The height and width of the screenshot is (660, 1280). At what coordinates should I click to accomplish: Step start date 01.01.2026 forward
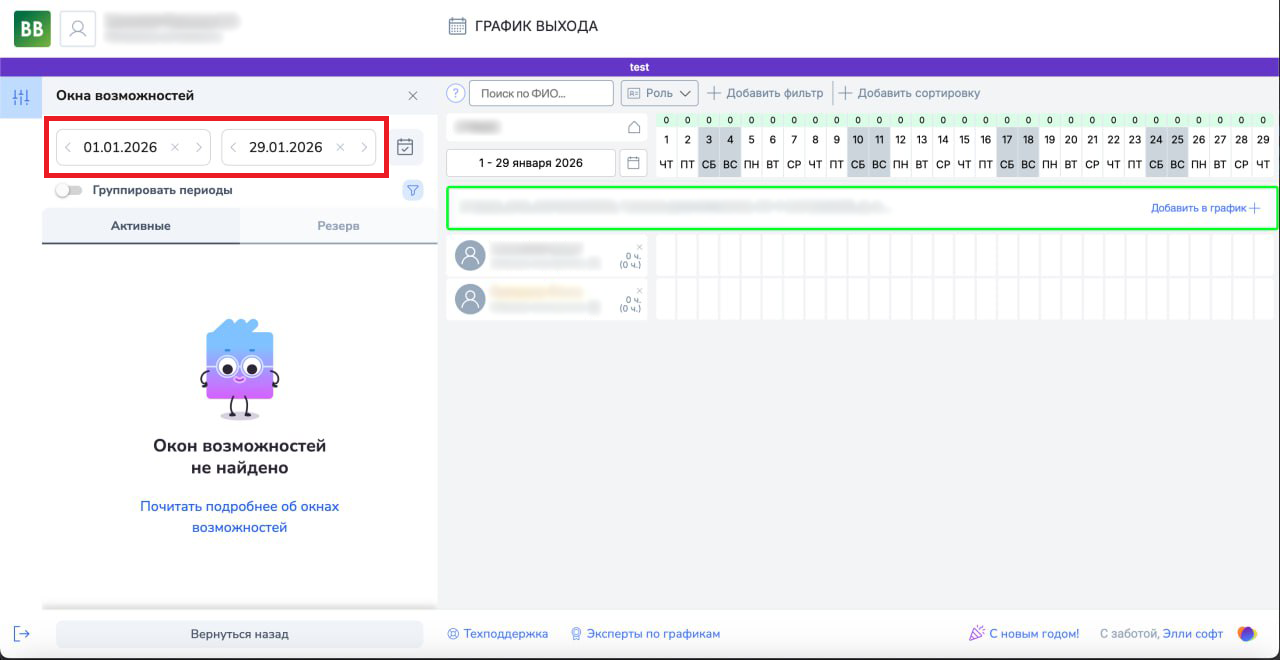[199, 147]
